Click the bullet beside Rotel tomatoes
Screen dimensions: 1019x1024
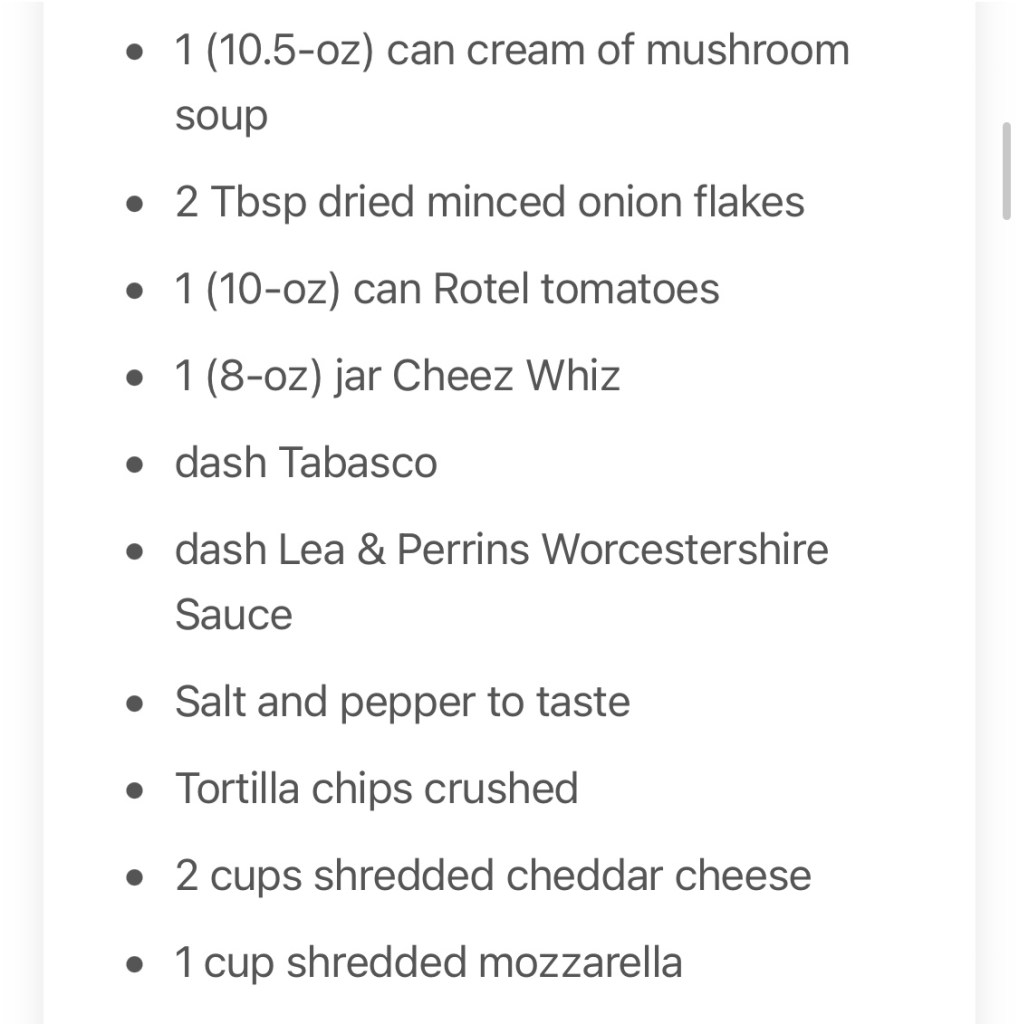coord(136,291)
